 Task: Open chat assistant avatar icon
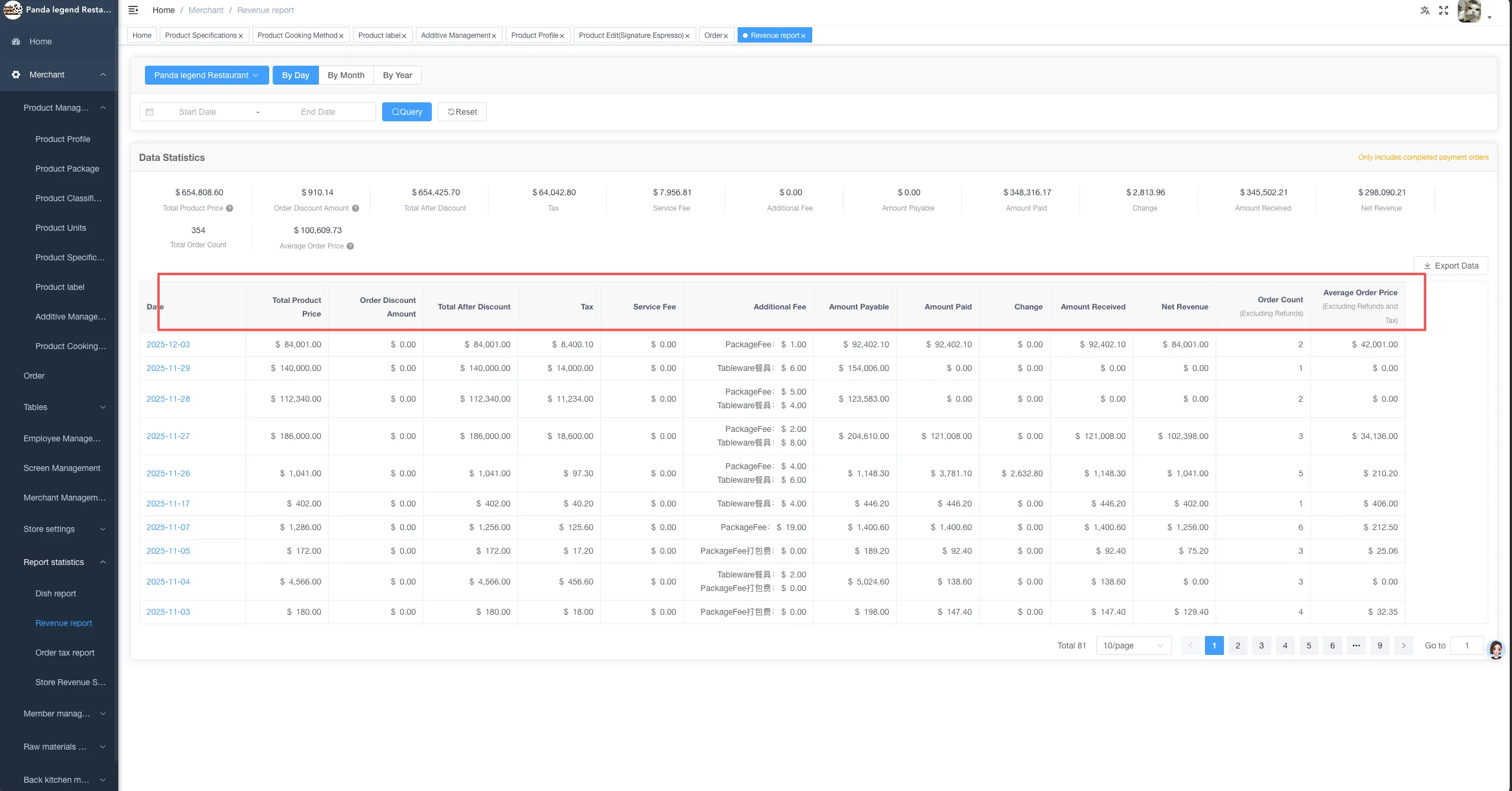[1496, 650]
